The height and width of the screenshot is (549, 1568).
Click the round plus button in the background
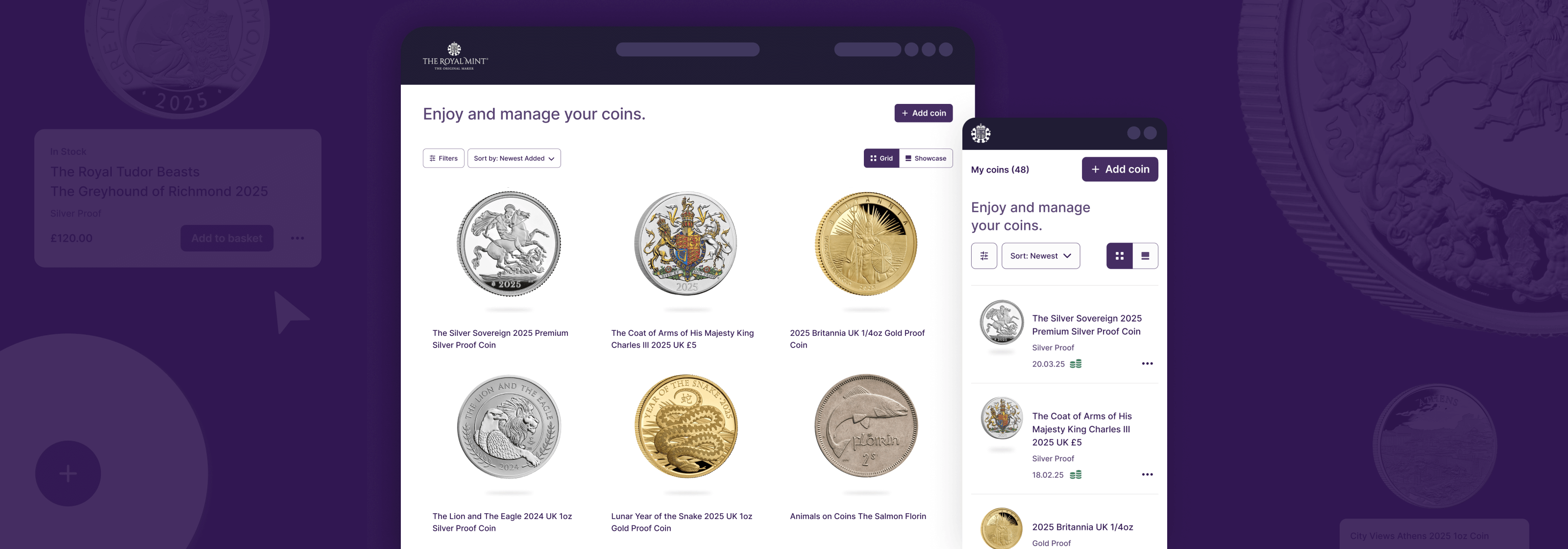pos(68,473)
